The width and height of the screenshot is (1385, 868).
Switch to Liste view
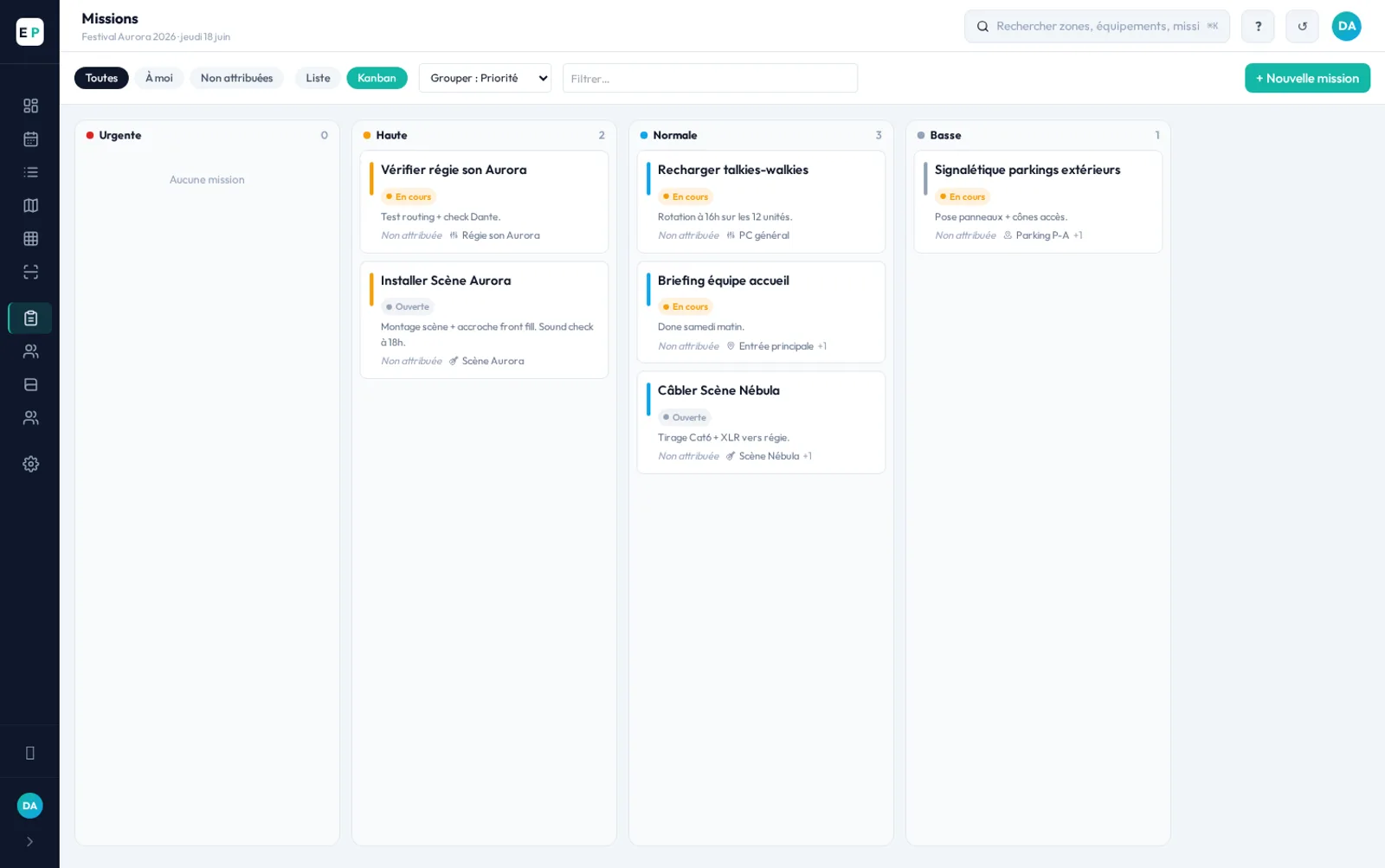[318, 78]
